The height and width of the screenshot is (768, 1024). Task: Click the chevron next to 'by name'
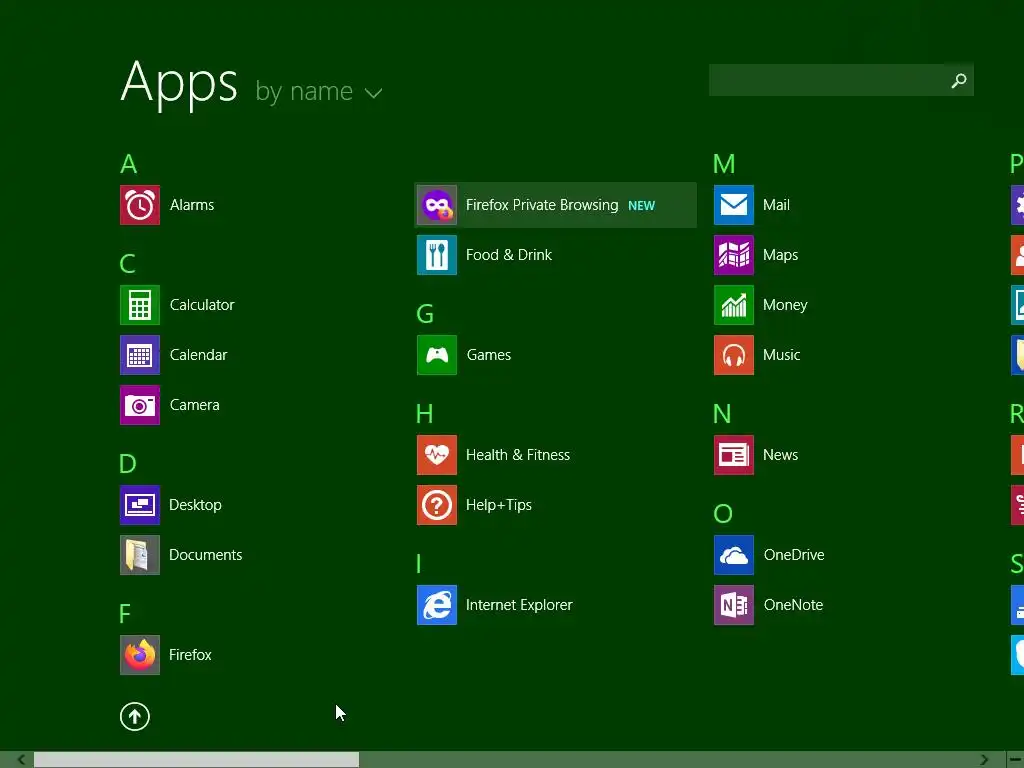click(374, 94)
